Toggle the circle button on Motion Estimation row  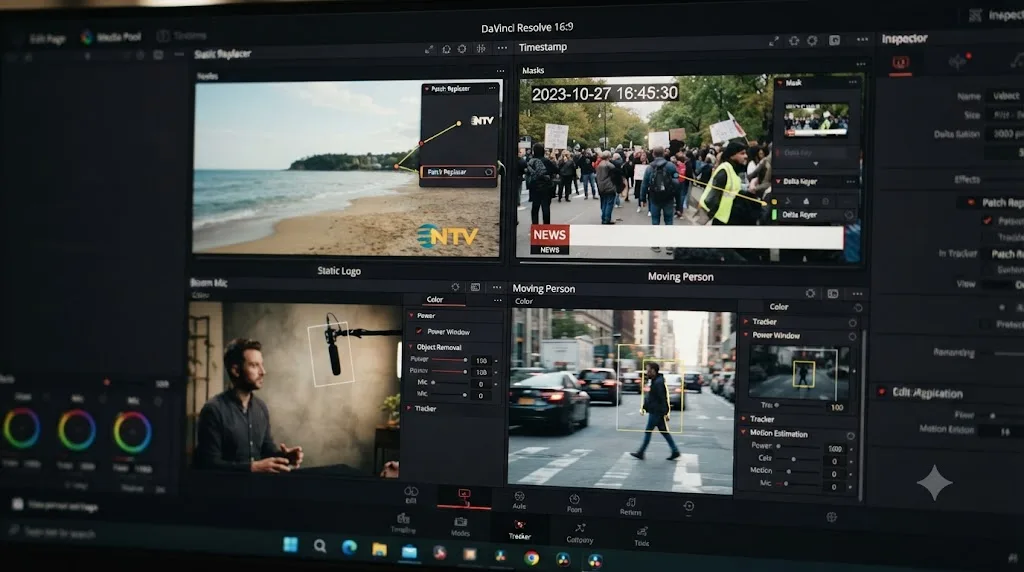point(850,435)
